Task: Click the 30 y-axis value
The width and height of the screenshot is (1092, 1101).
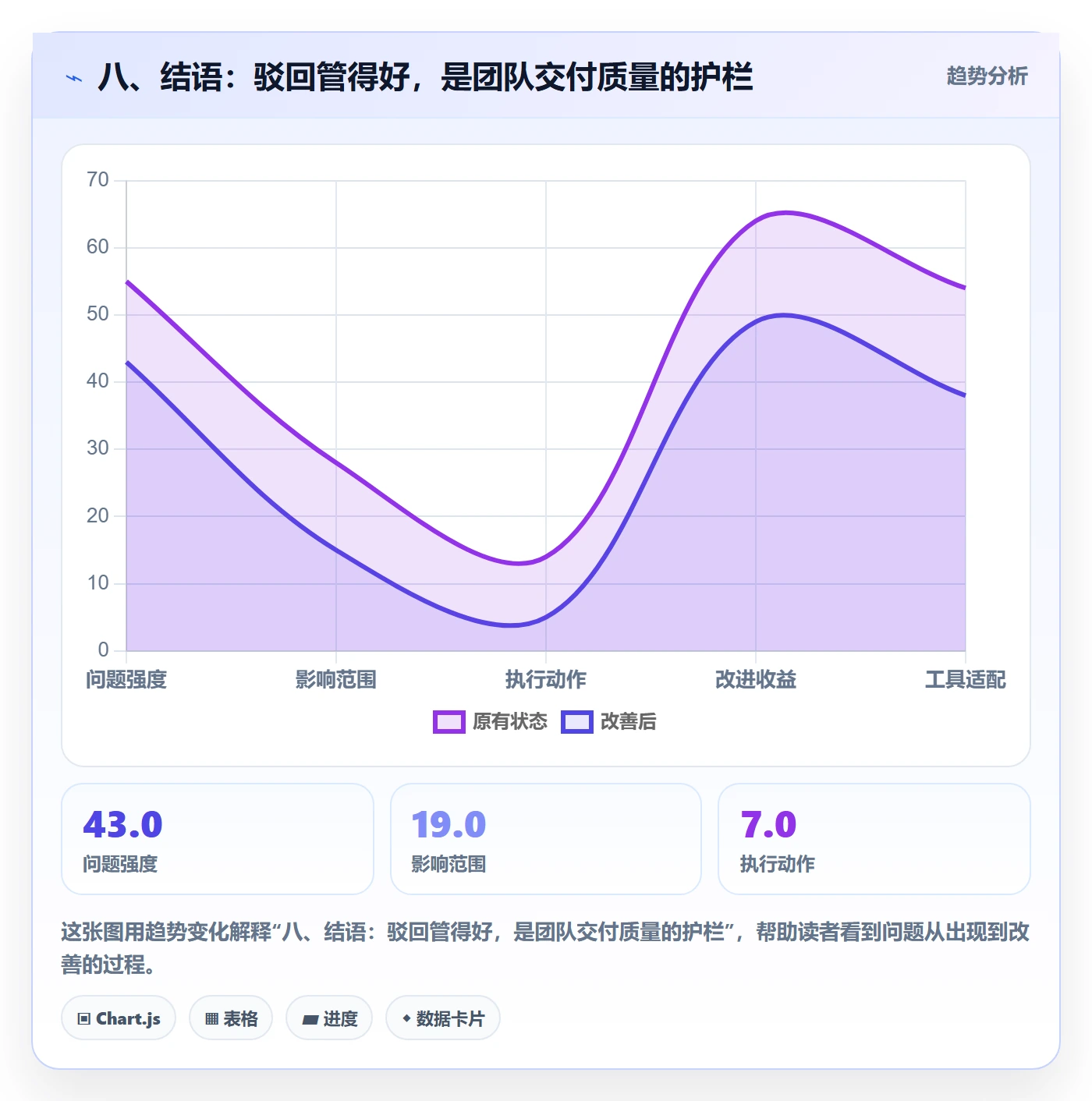Action: click(97, 448)
